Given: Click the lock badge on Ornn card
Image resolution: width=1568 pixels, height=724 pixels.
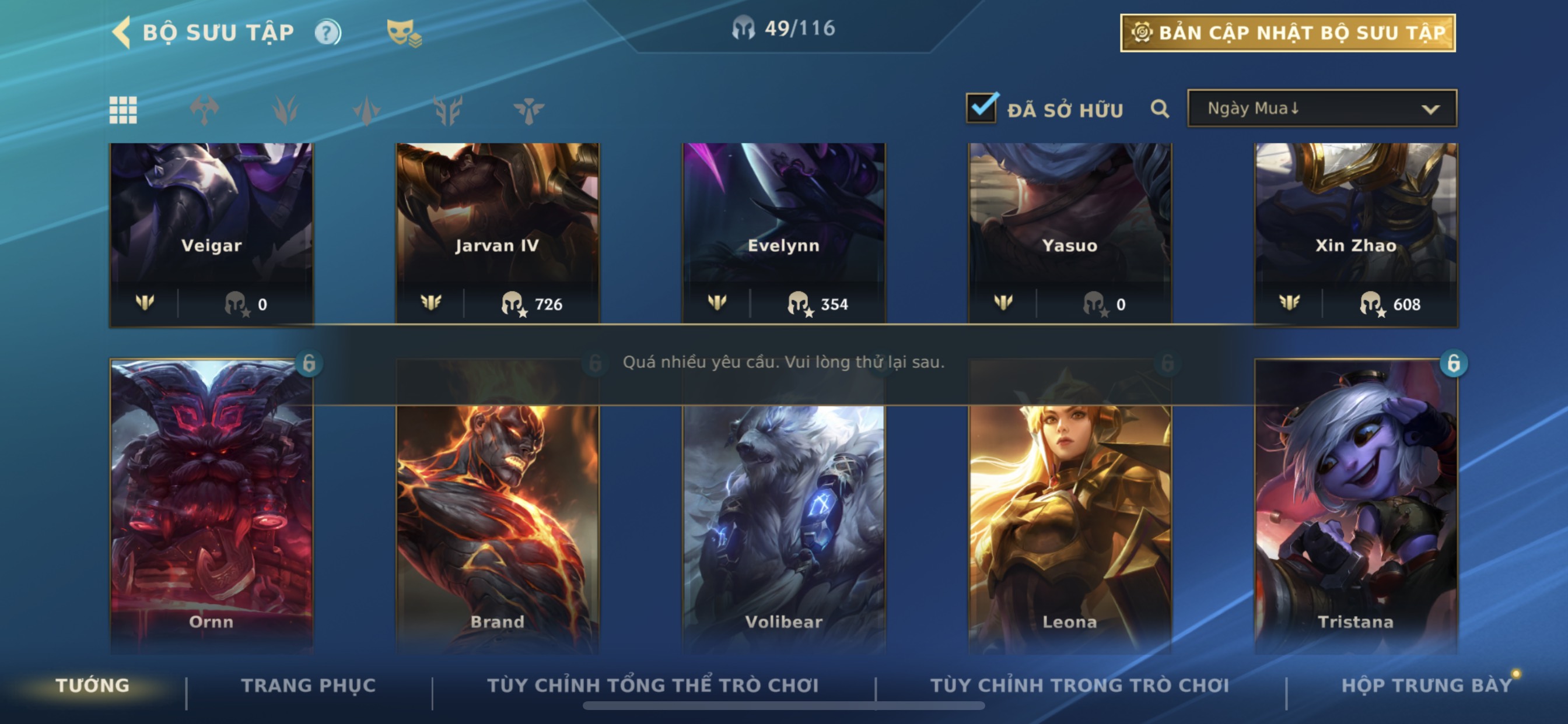Looking at the screenshot, I should coord(309,363).
